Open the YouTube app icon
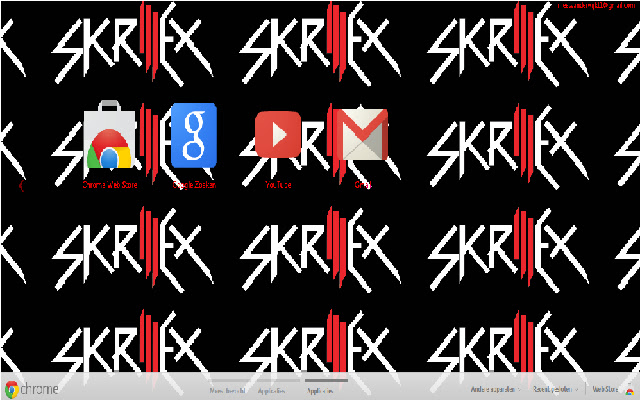This screenshot has height=400, width=640. (x=278, y=134)
